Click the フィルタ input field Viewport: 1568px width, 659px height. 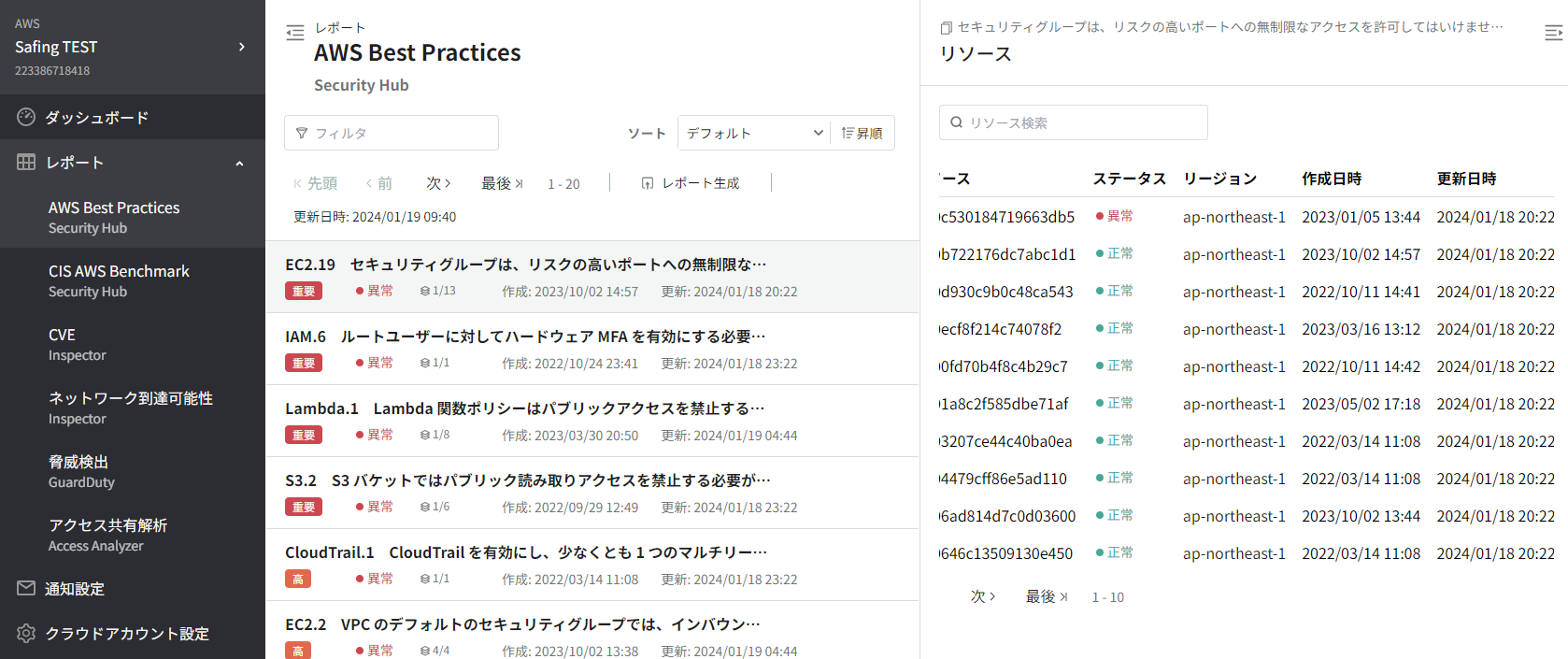click(x=392, y=133)
